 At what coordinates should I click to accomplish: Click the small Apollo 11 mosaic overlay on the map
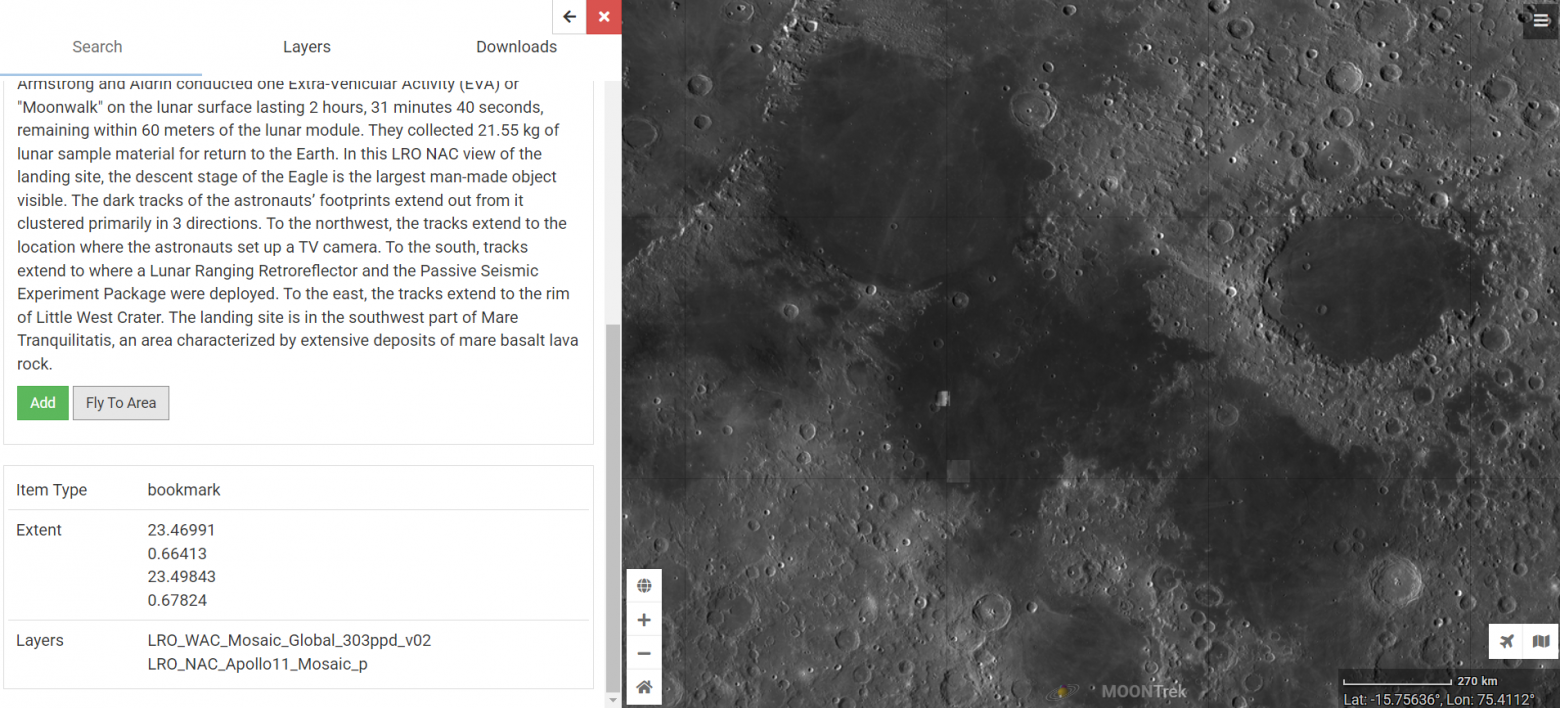tap(942, 399)
